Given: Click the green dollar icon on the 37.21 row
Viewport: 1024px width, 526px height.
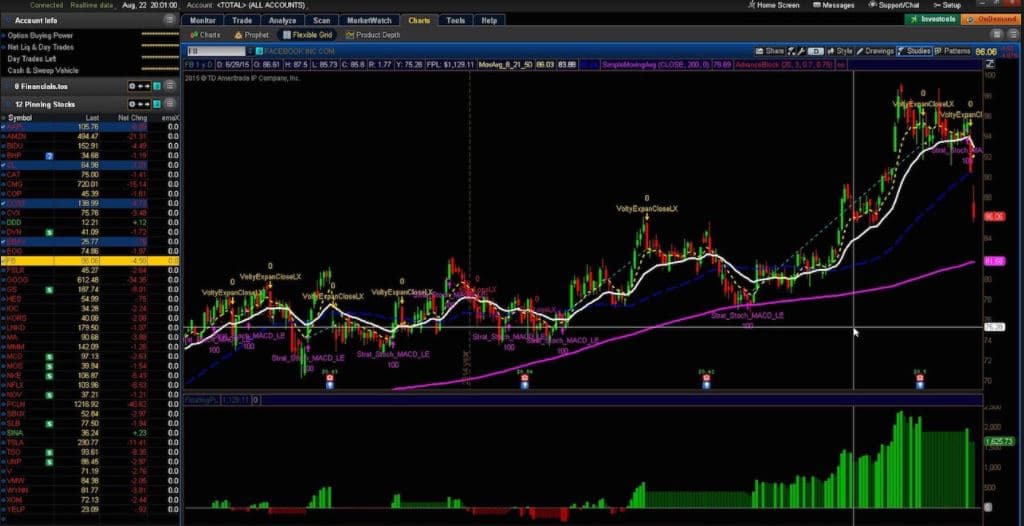Looking at the screenshot, I should pos(49,395).
